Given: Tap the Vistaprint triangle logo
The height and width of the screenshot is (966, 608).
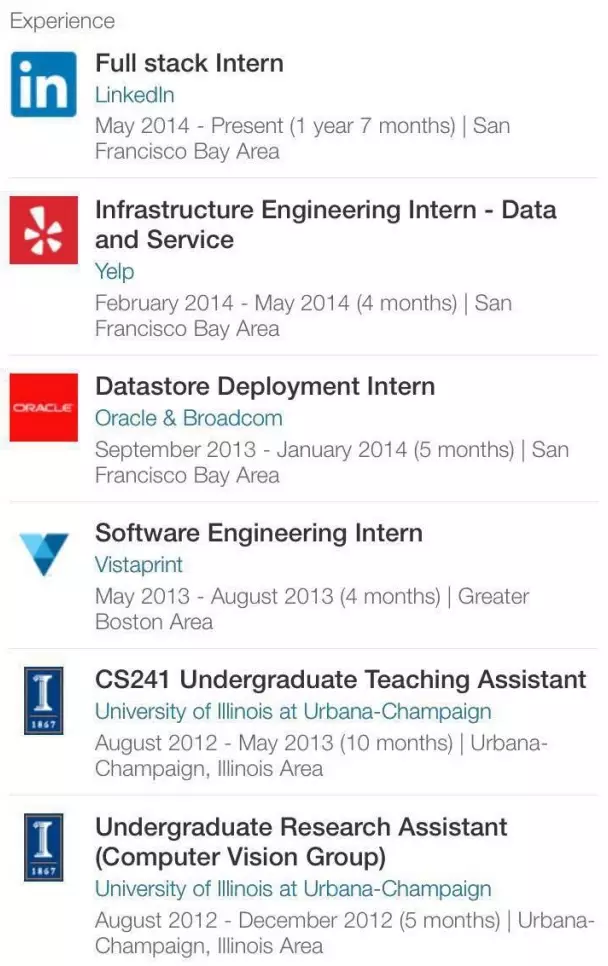Looking at the screenshot, I should (x=44, y=554).
